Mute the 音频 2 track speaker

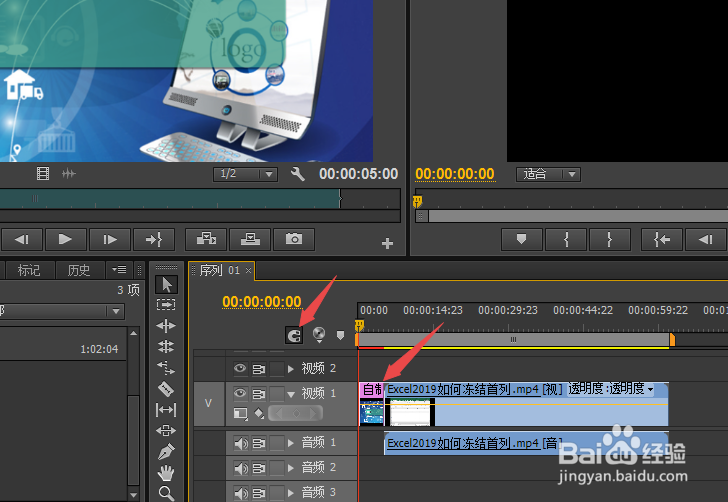coord(240,468)
